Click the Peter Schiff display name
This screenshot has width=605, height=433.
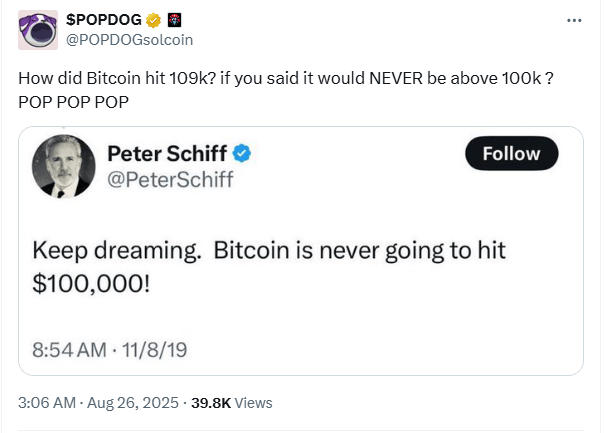(168, 153)
